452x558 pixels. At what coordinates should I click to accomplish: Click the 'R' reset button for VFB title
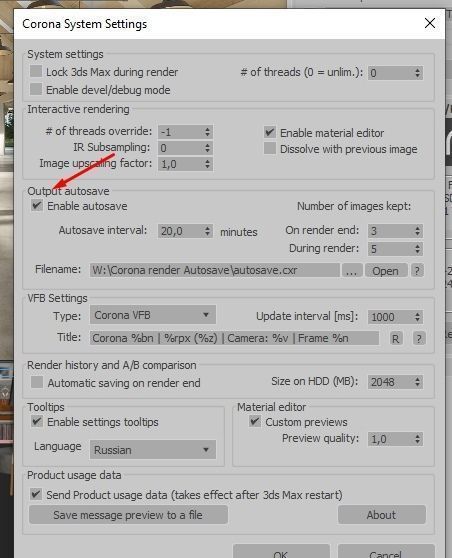click(395, 338)
